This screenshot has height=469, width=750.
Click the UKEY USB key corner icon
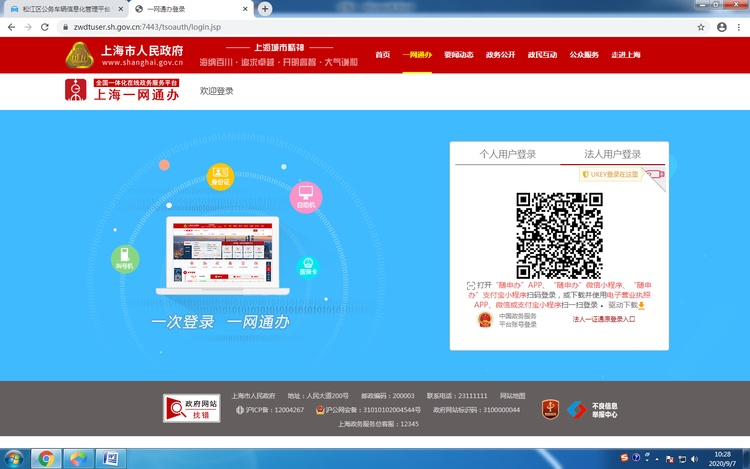[655, 175]
